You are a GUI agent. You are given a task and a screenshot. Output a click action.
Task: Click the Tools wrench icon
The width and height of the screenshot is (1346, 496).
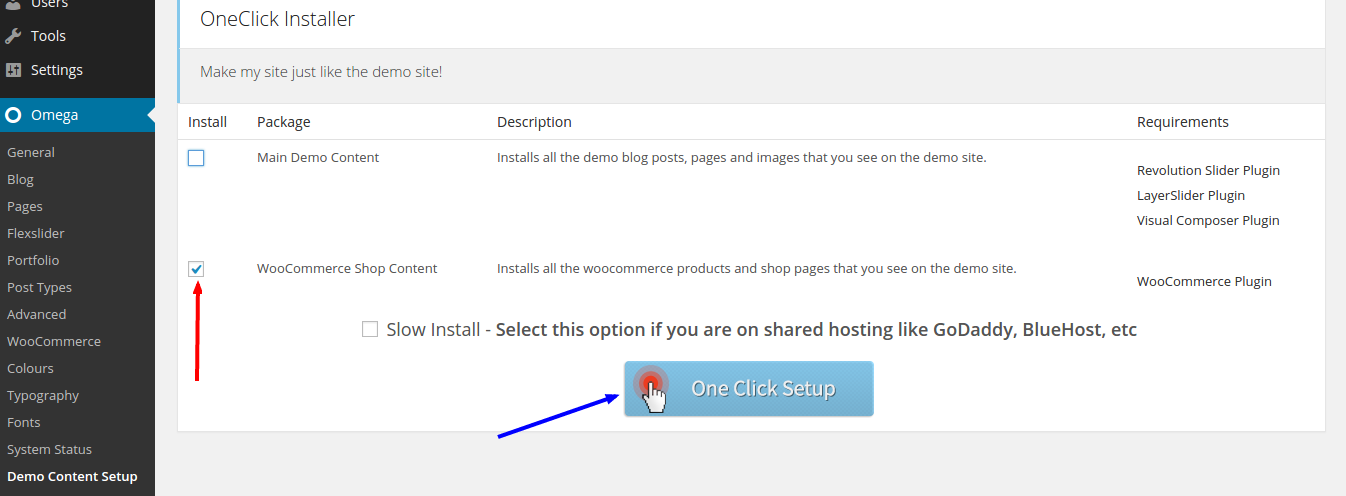tap(13, 36)
